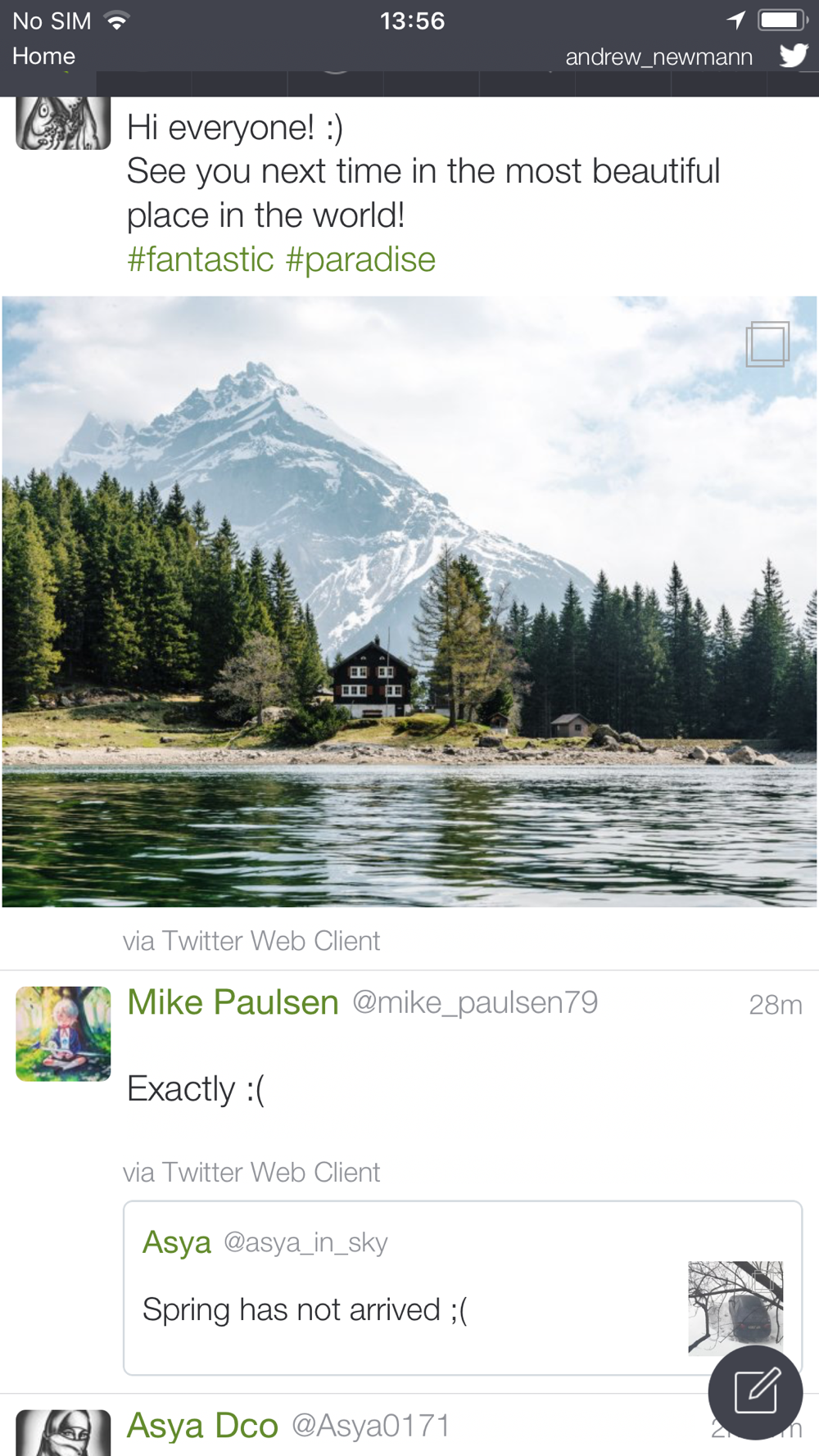Image resolution: width=819 pixels, height=1456 pixels.
Task: Tap the location arrow in status bar
Action: (x=736, y=20)
